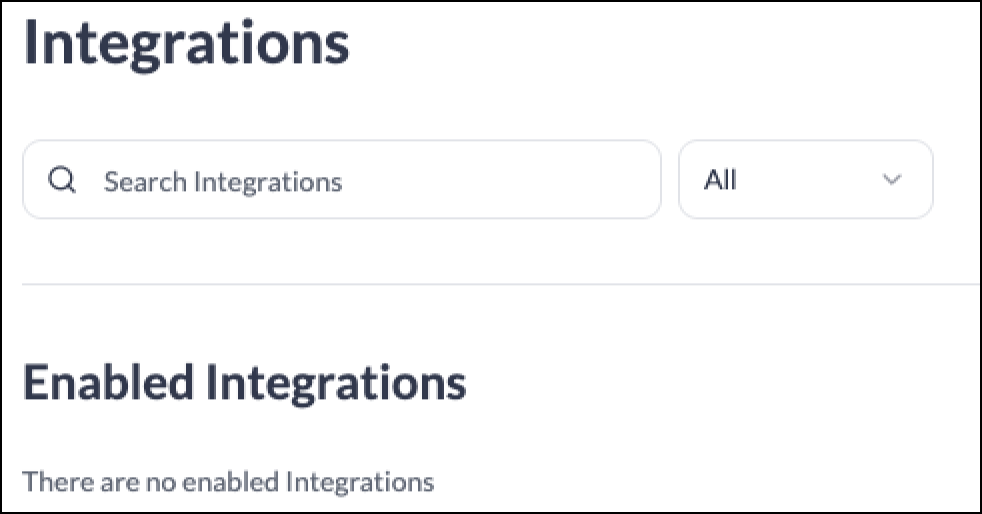Open the All filter dropdown

click(806, 180)
